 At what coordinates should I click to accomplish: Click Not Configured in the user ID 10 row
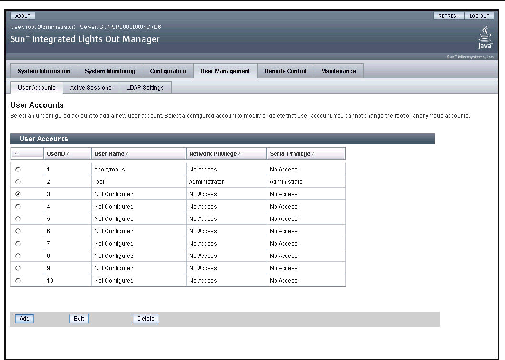click(x=114, y=281)
